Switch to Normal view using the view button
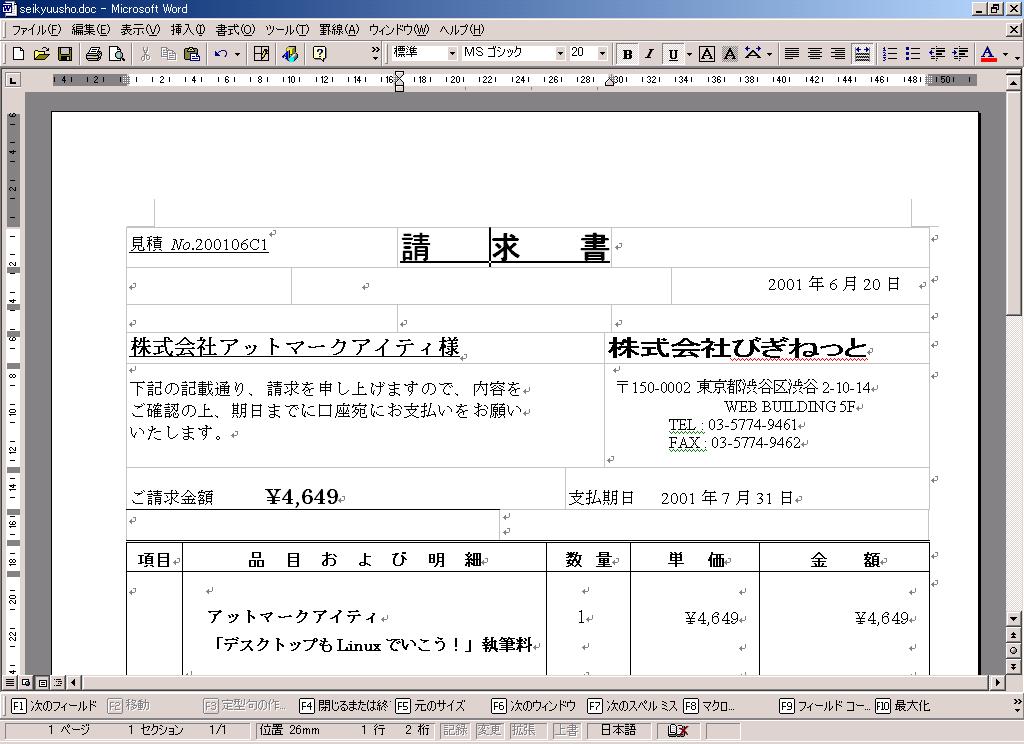 coord(10,683)
